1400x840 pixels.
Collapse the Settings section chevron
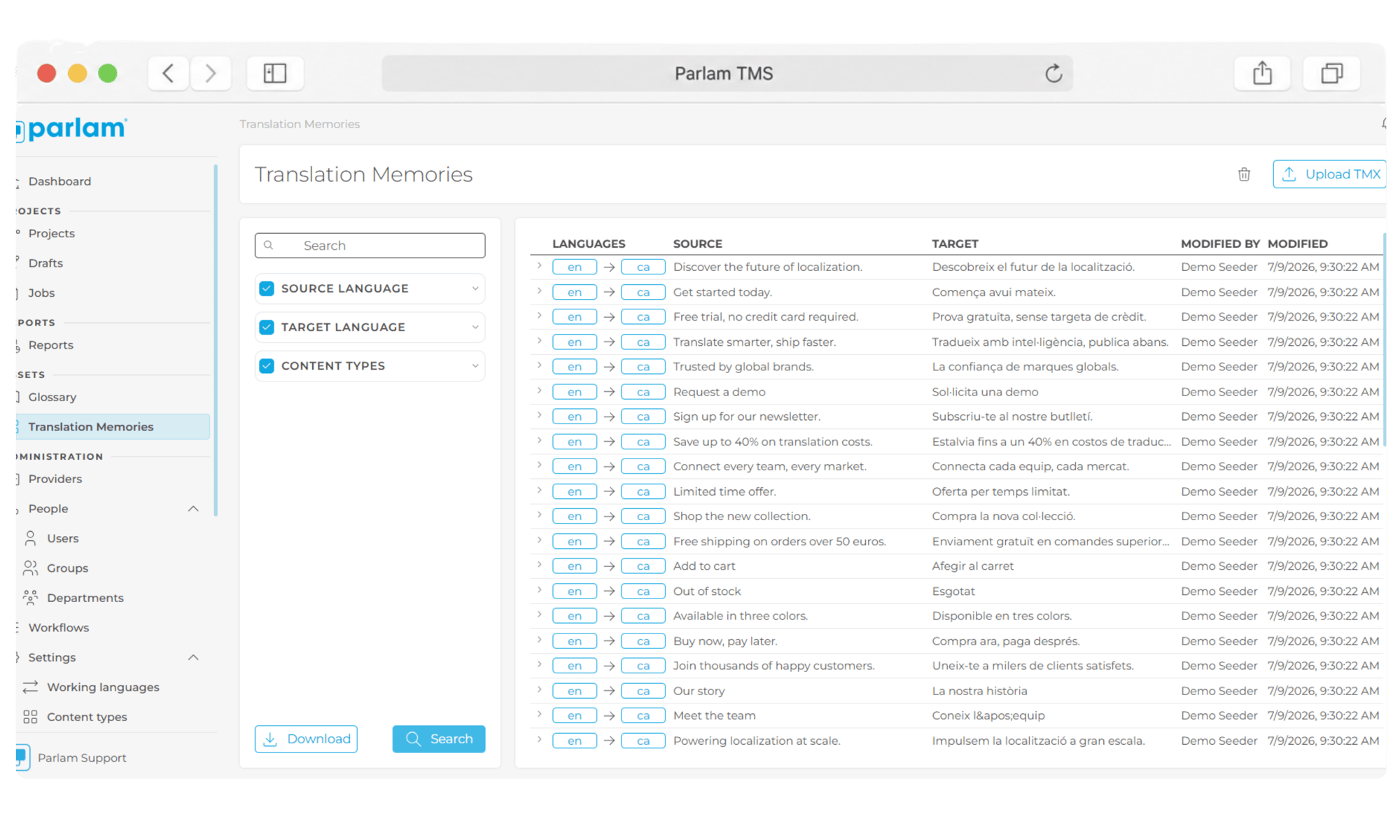click(x=194, y=657)
